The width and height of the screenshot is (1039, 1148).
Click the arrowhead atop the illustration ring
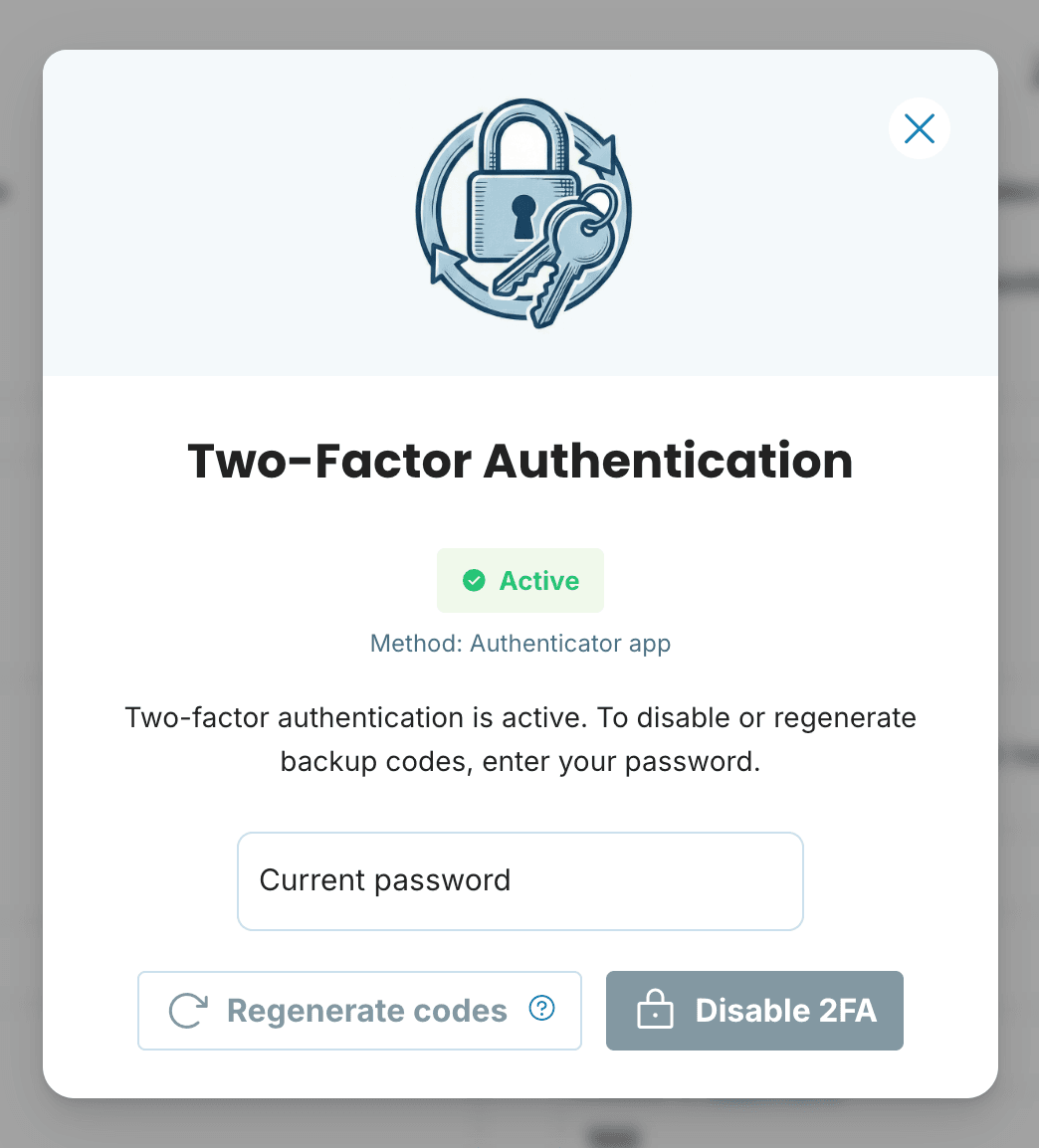600,156
